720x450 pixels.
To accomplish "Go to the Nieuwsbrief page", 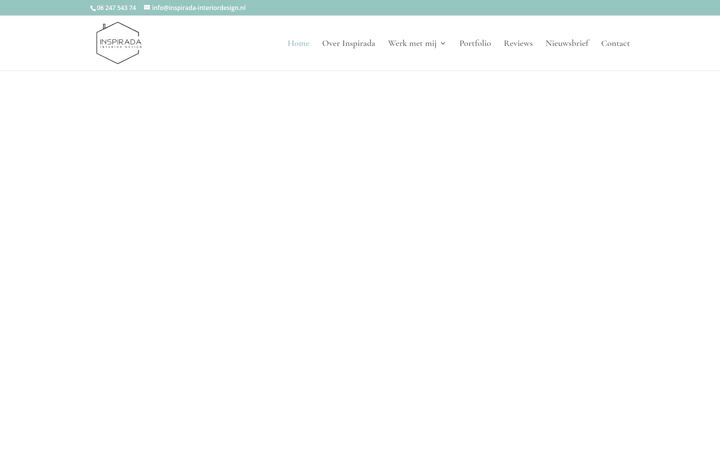I will [x=567, y=43].
